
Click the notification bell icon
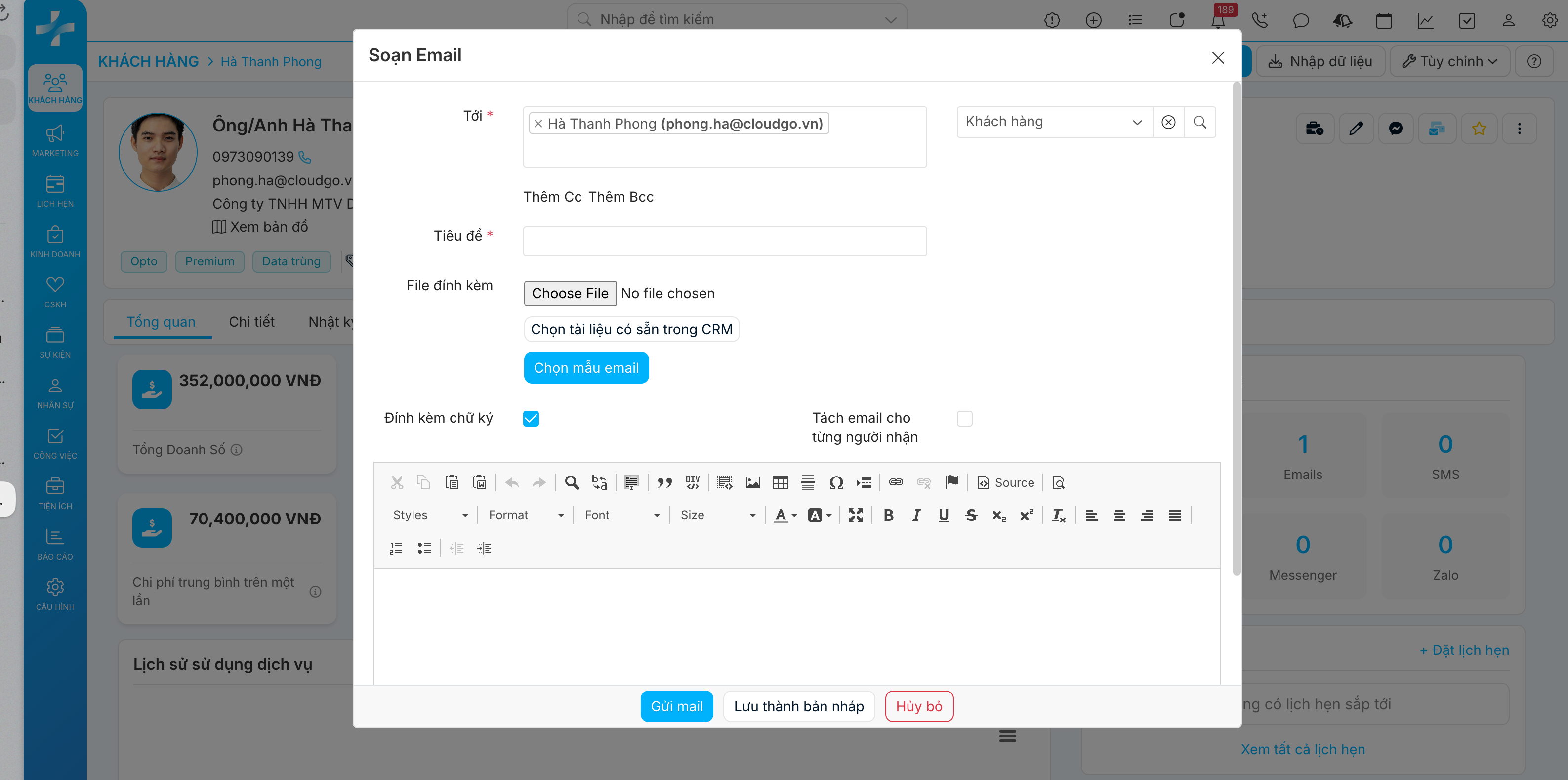[1217, 20]
